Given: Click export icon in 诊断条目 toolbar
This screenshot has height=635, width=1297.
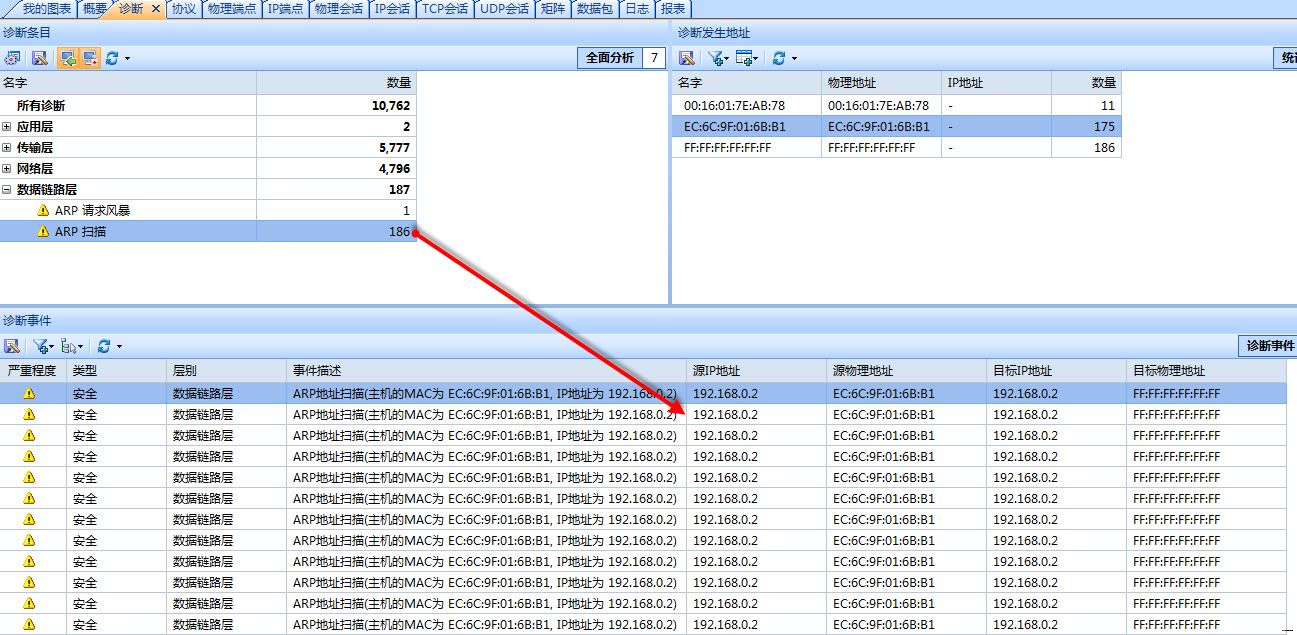Looking at the screenshot, I should click(39, 58).
